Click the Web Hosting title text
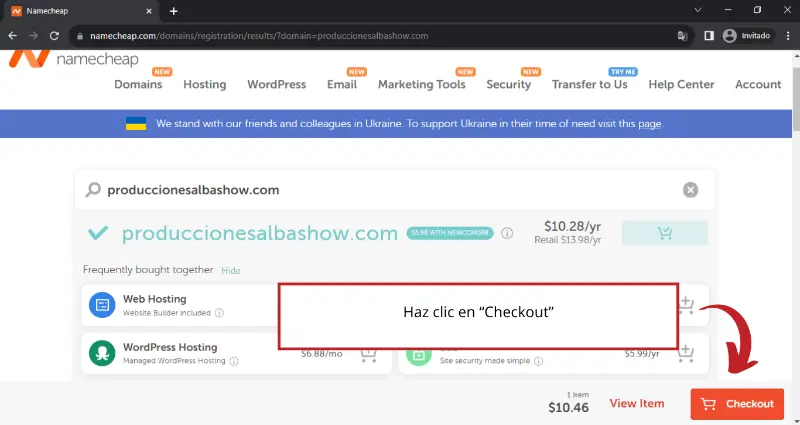 tap(155, 299)
